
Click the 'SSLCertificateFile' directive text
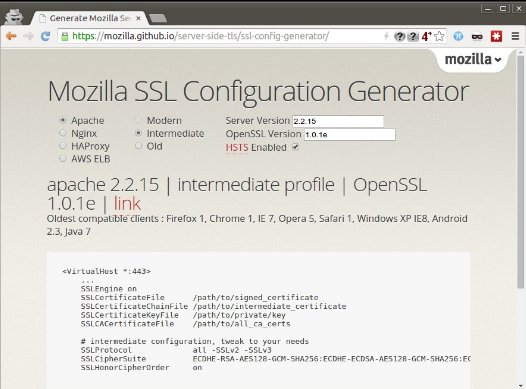click(122, 297)
